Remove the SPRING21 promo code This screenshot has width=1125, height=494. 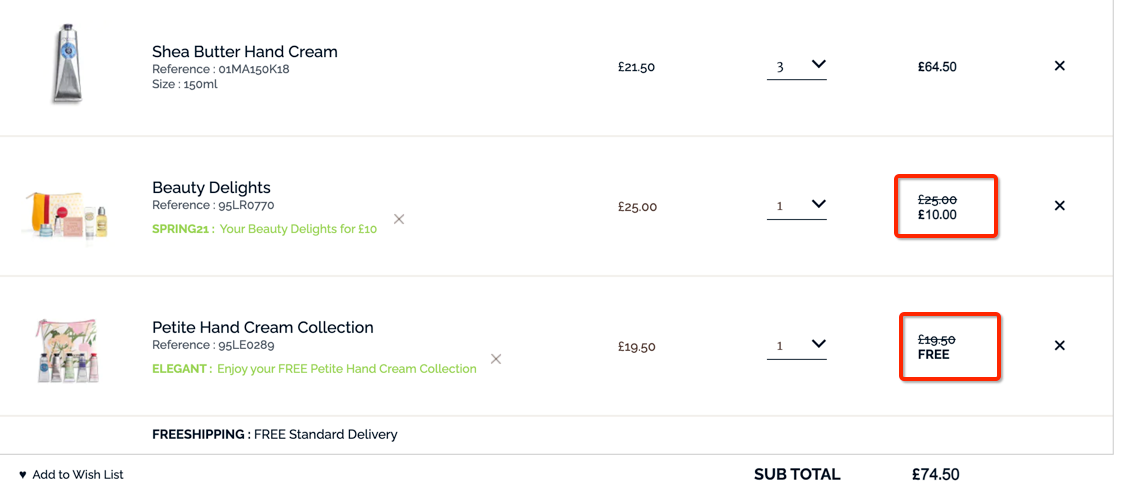[399, 219]
